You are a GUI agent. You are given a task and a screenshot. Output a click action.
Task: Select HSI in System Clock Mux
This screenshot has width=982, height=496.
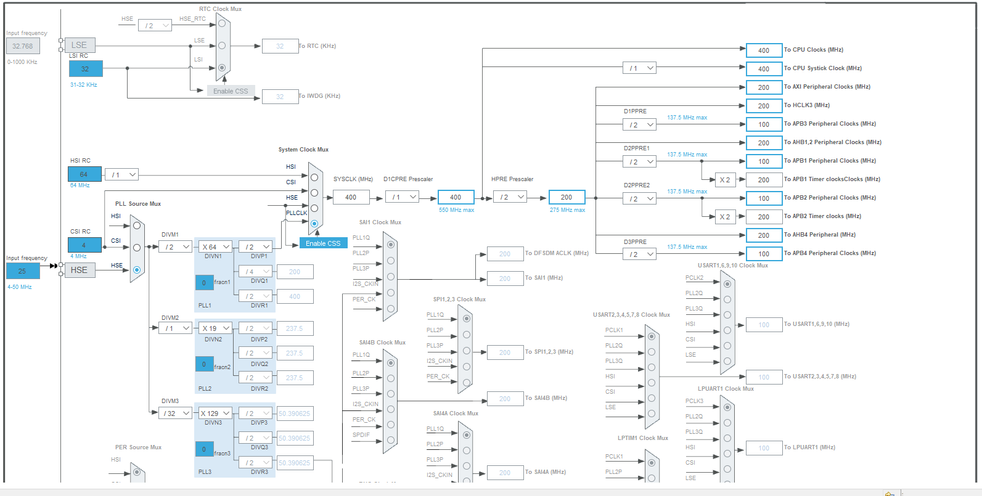[x=314, y=178]
